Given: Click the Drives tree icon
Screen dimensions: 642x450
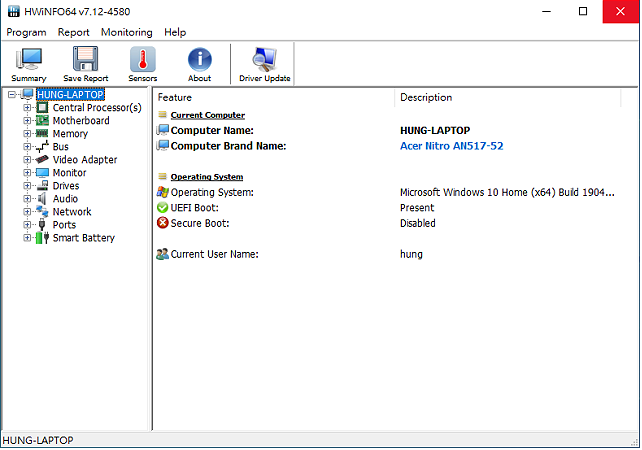Looking at the screenshot, I should pyautogui.click(x=43, y=185).
